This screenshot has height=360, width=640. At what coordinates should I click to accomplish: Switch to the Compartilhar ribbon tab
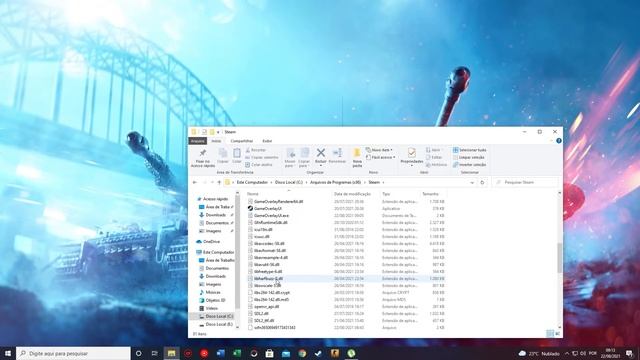pyautogui.click(x=242, y=141)
